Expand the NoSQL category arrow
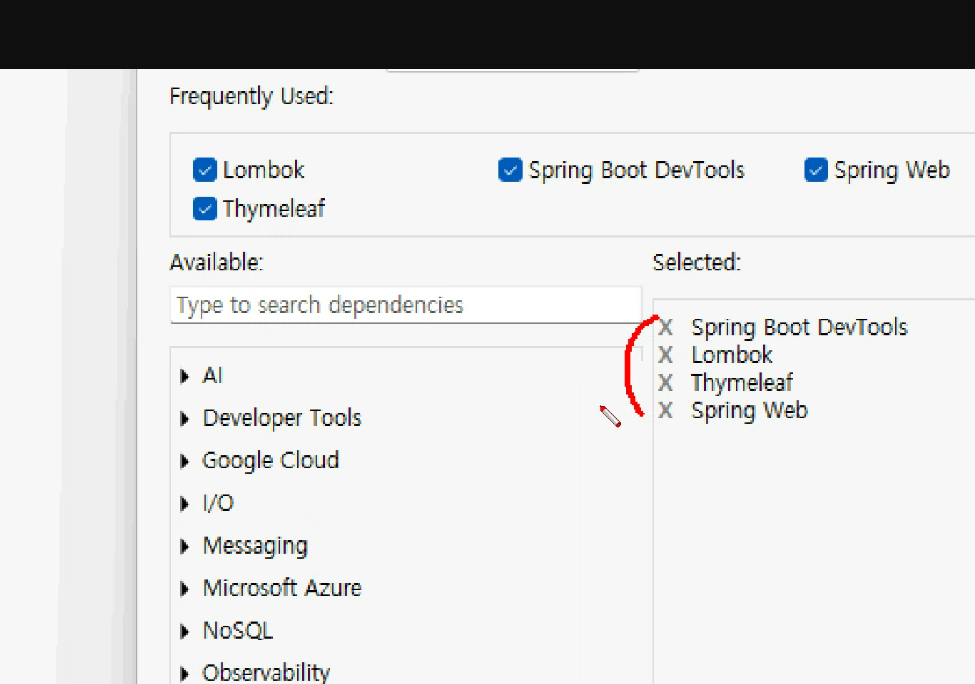975x684 pixels. pyautogui.click(x=184, y=631)
